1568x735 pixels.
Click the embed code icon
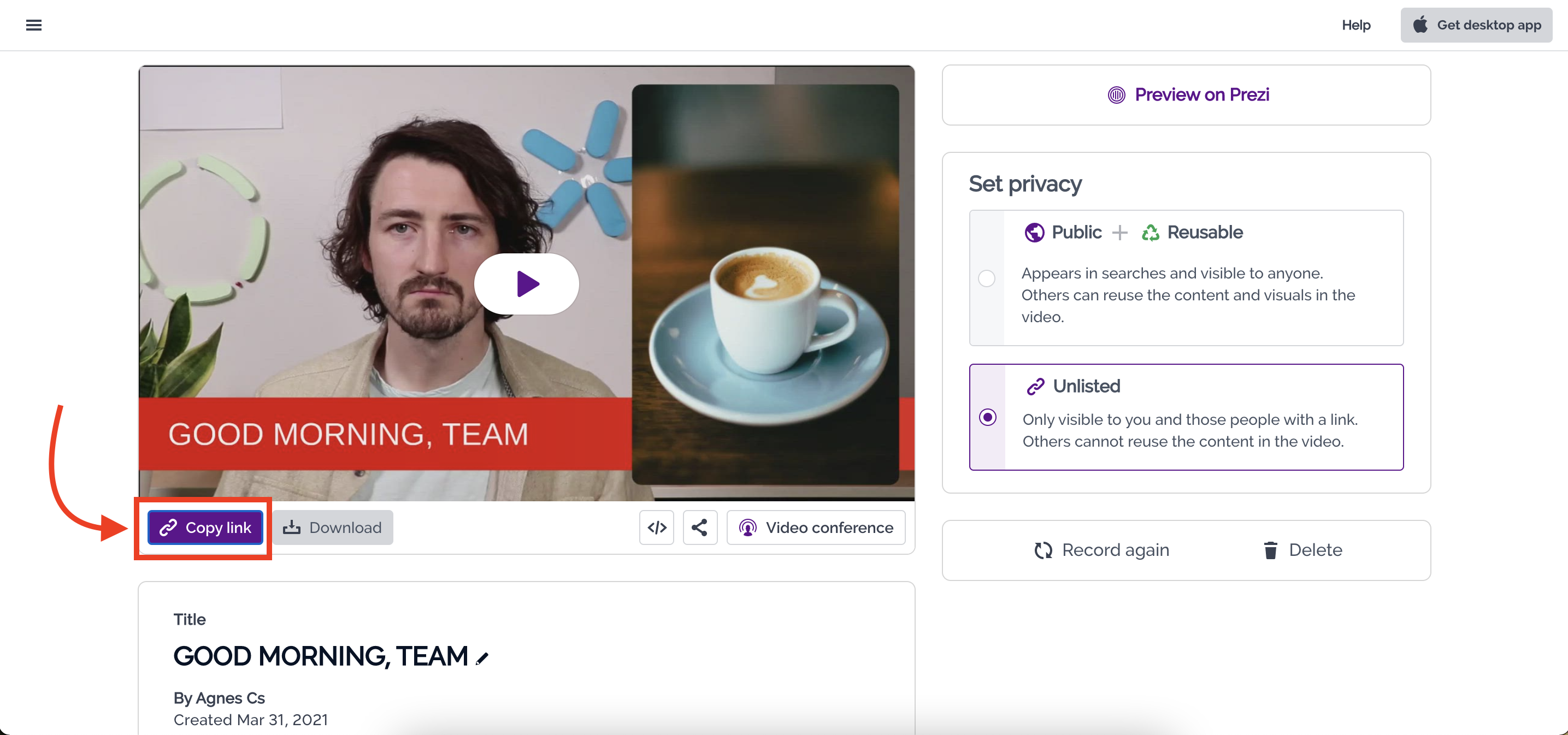657,527
